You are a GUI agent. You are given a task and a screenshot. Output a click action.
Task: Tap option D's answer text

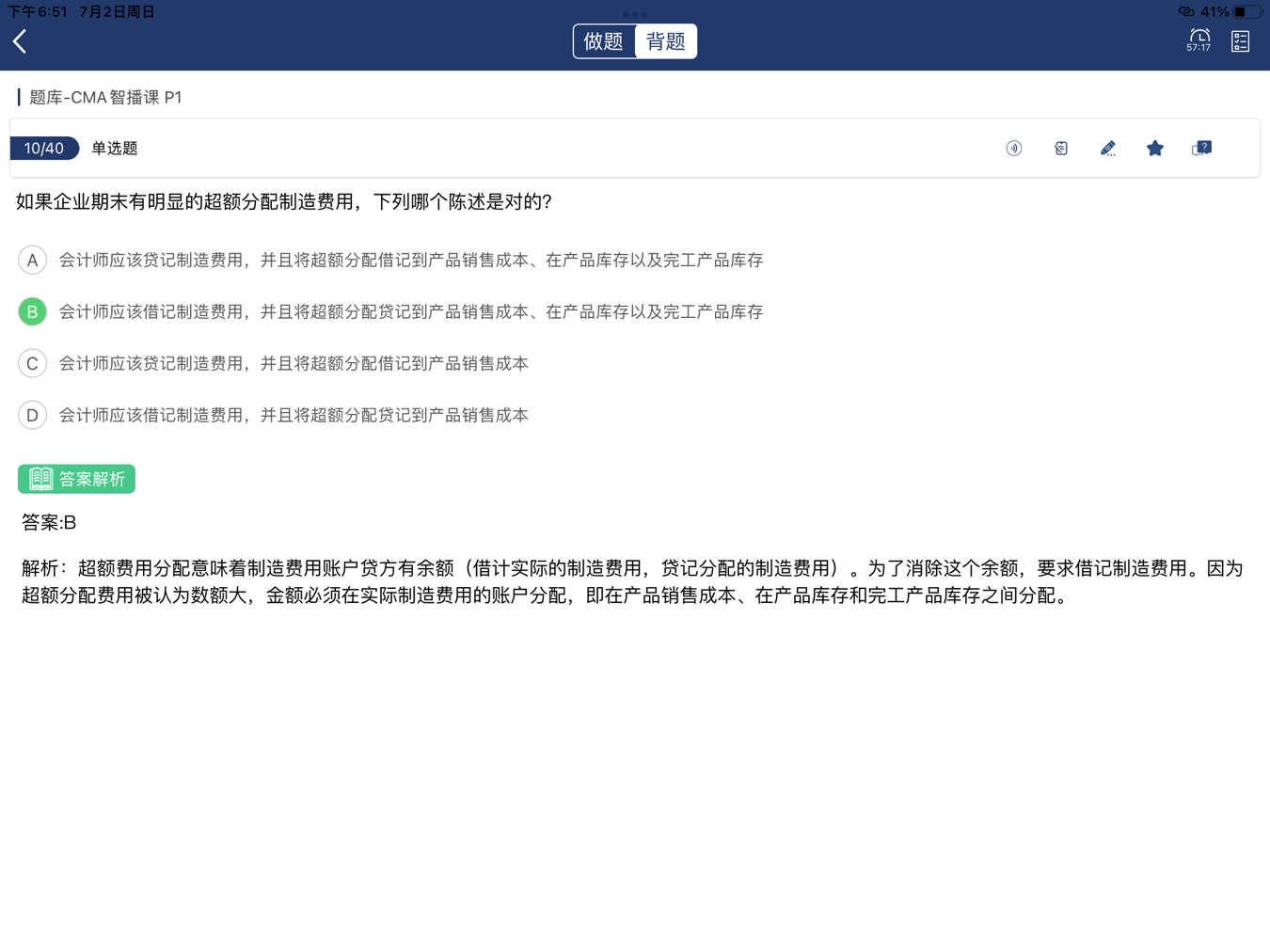[294, 415]
